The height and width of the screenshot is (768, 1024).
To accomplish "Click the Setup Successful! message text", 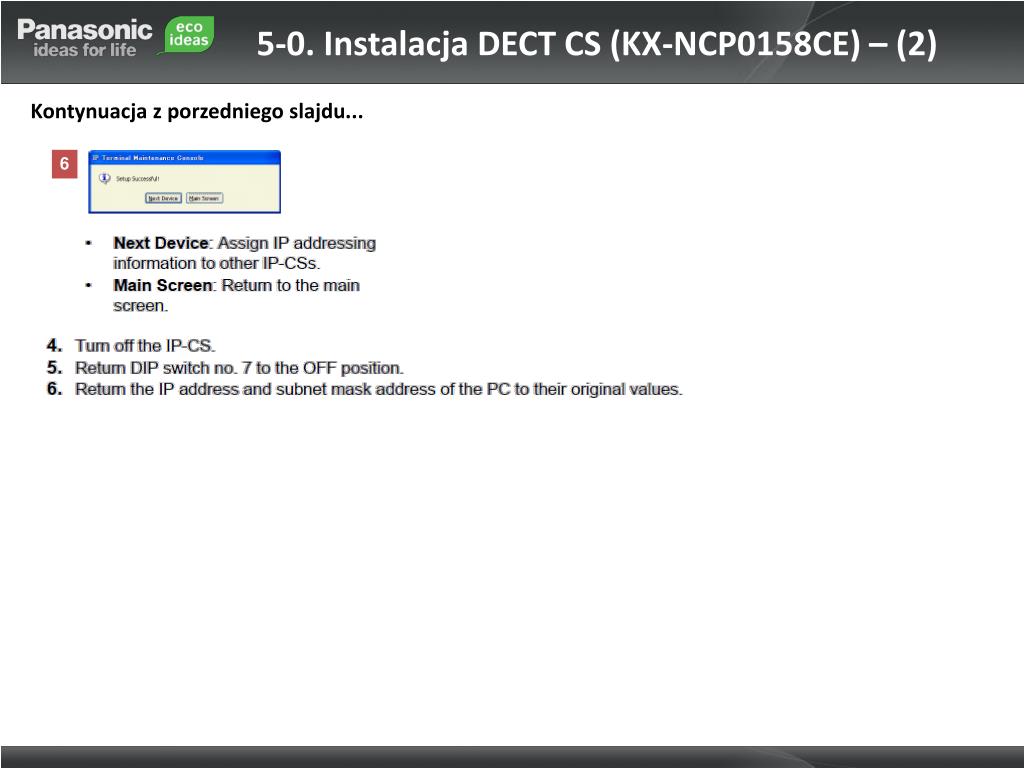I will click(138, 178).
